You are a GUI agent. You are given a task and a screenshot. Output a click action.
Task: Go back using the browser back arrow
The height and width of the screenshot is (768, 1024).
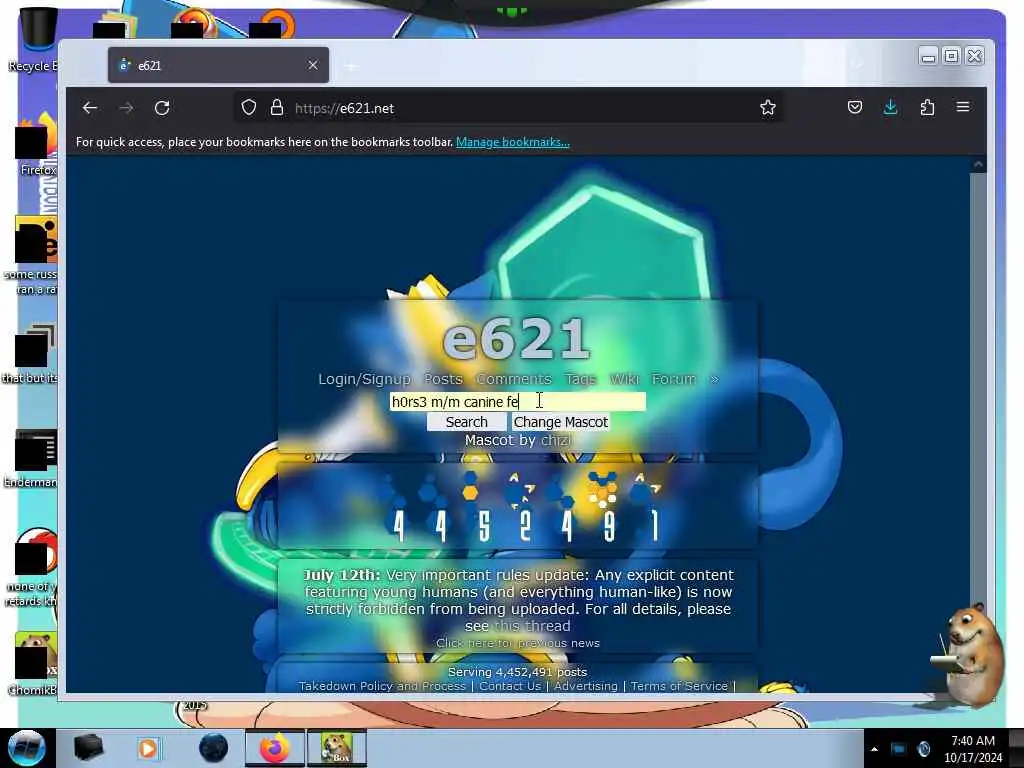point(90,108)
